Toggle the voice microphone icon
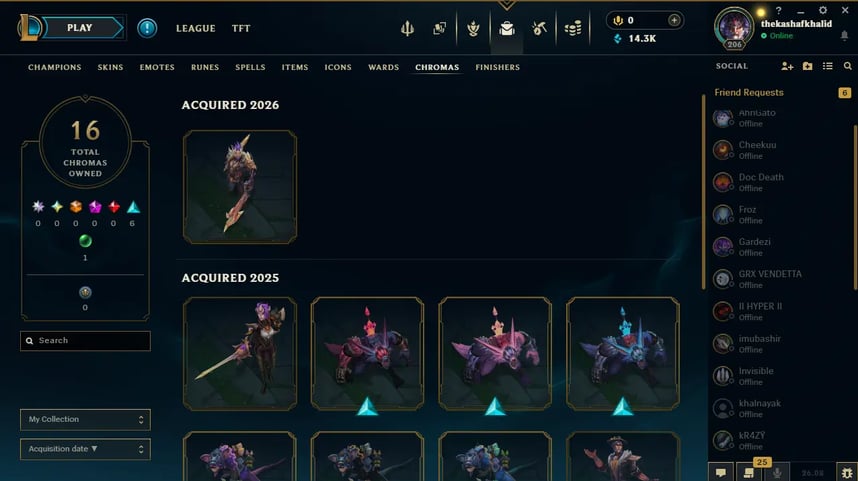 pyautogui.click(x=776, y=472)
